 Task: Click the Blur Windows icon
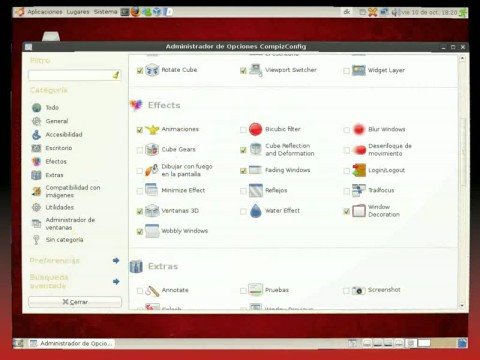[359, 129]
